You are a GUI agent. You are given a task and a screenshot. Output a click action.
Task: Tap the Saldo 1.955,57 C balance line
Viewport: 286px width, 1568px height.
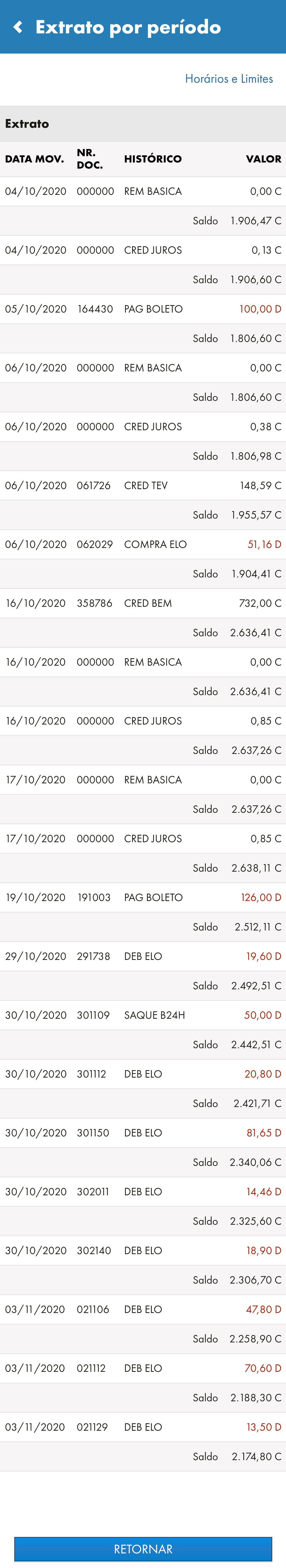pyautogui.click(x=143, y=515)
